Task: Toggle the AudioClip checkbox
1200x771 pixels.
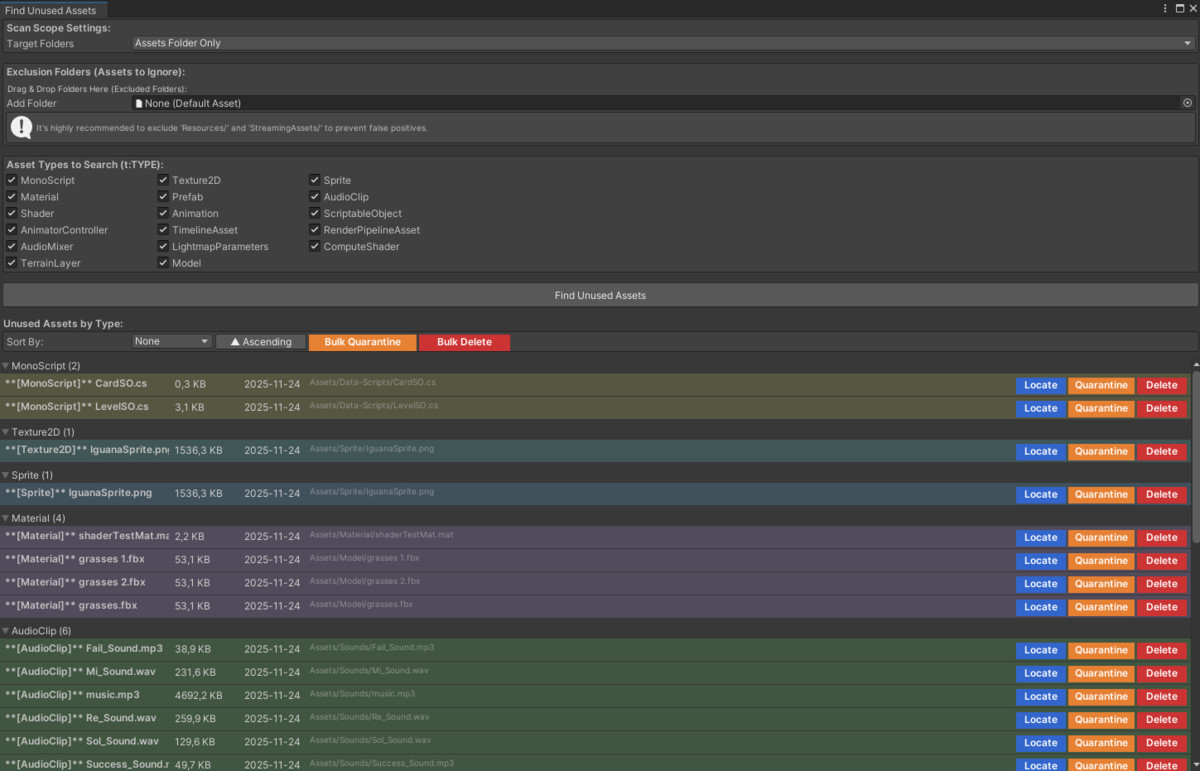Action: point(315,197)
